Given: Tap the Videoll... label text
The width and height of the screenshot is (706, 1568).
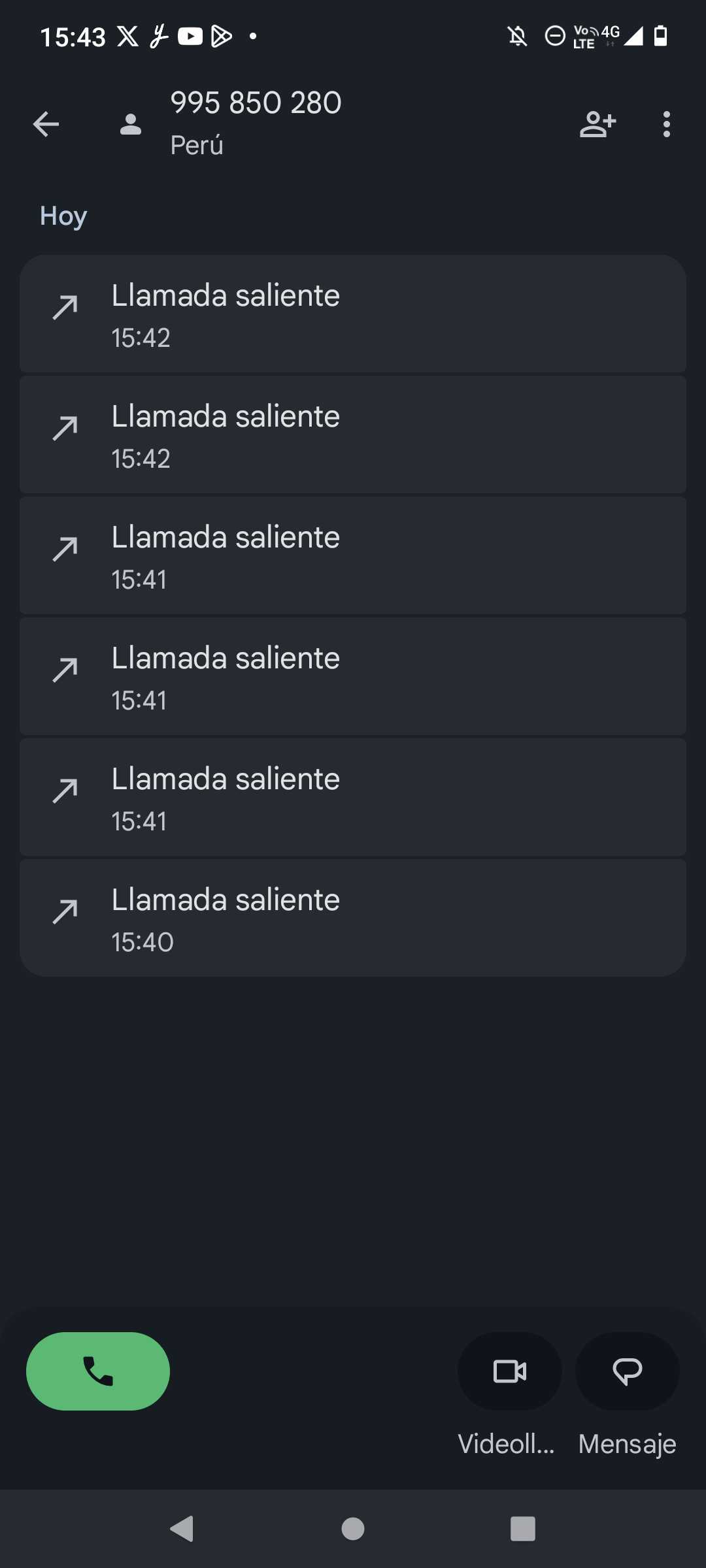Looking at the screenshot, I should pyautogui.click(x=506, y=1444).
